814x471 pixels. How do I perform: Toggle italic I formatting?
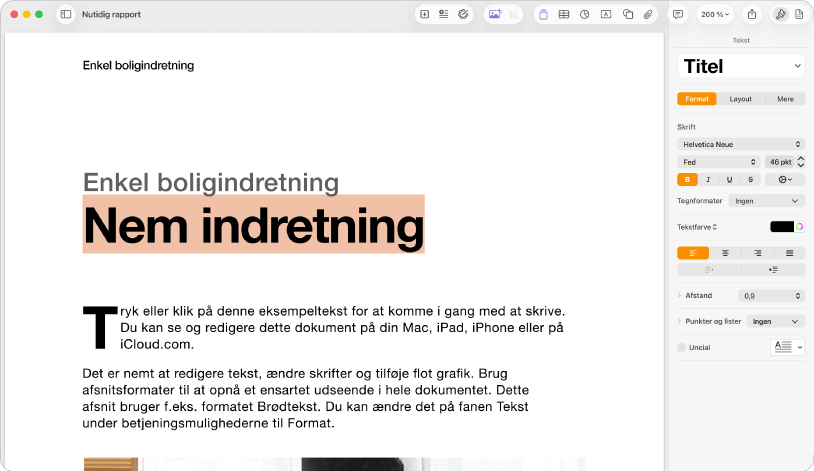coord(708,180)
